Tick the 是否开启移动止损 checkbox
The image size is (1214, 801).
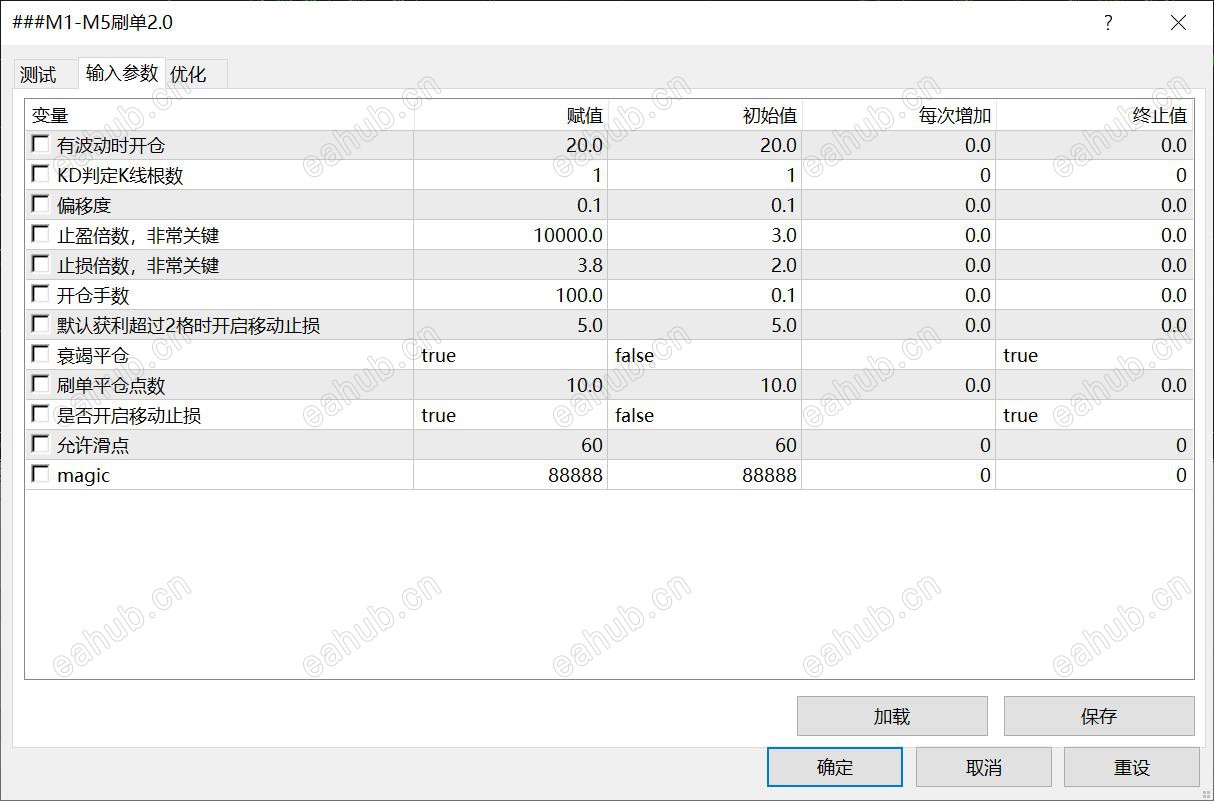point(40,414)
